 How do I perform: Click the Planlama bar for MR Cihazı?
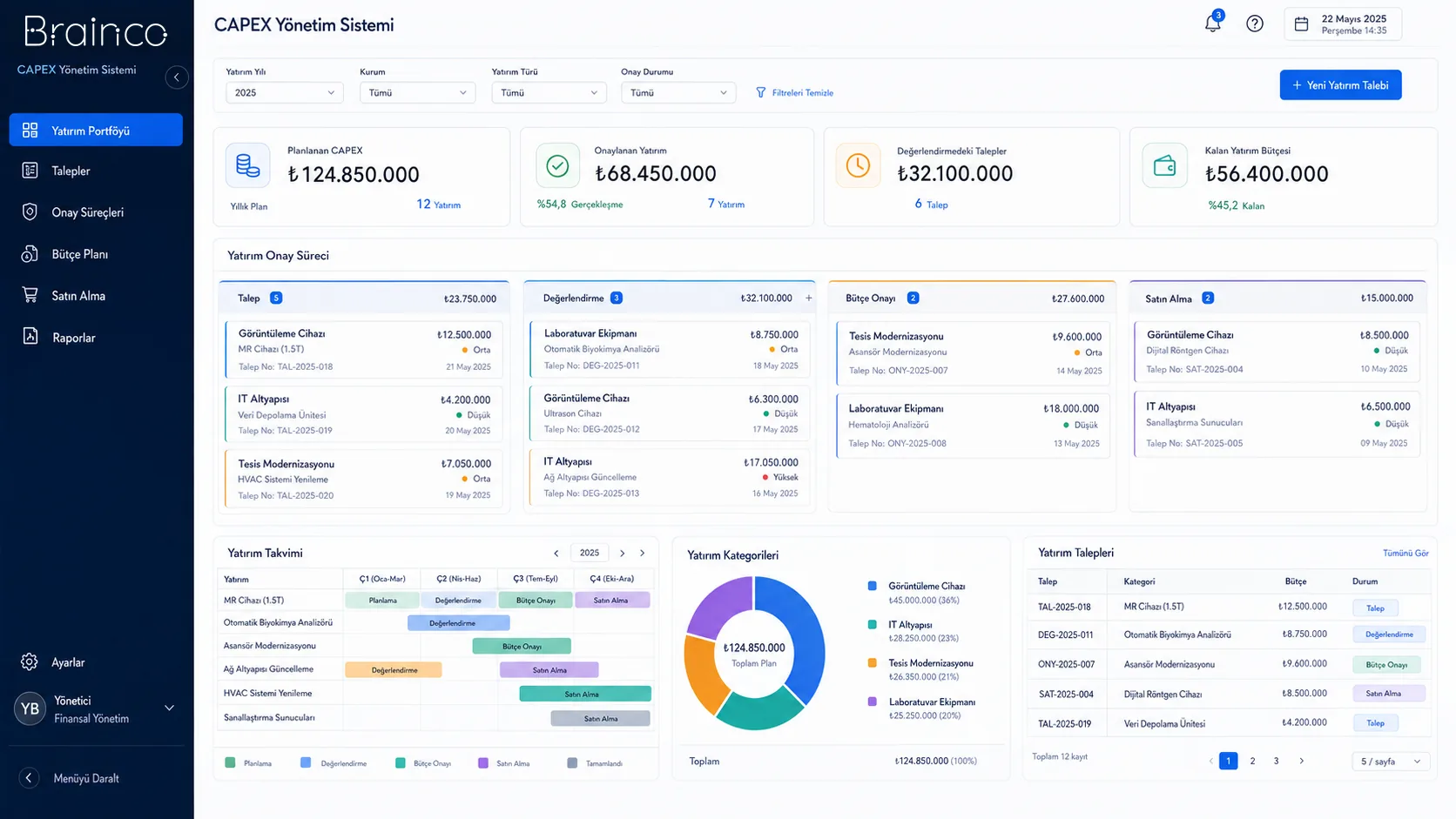(x=382, y=600)
